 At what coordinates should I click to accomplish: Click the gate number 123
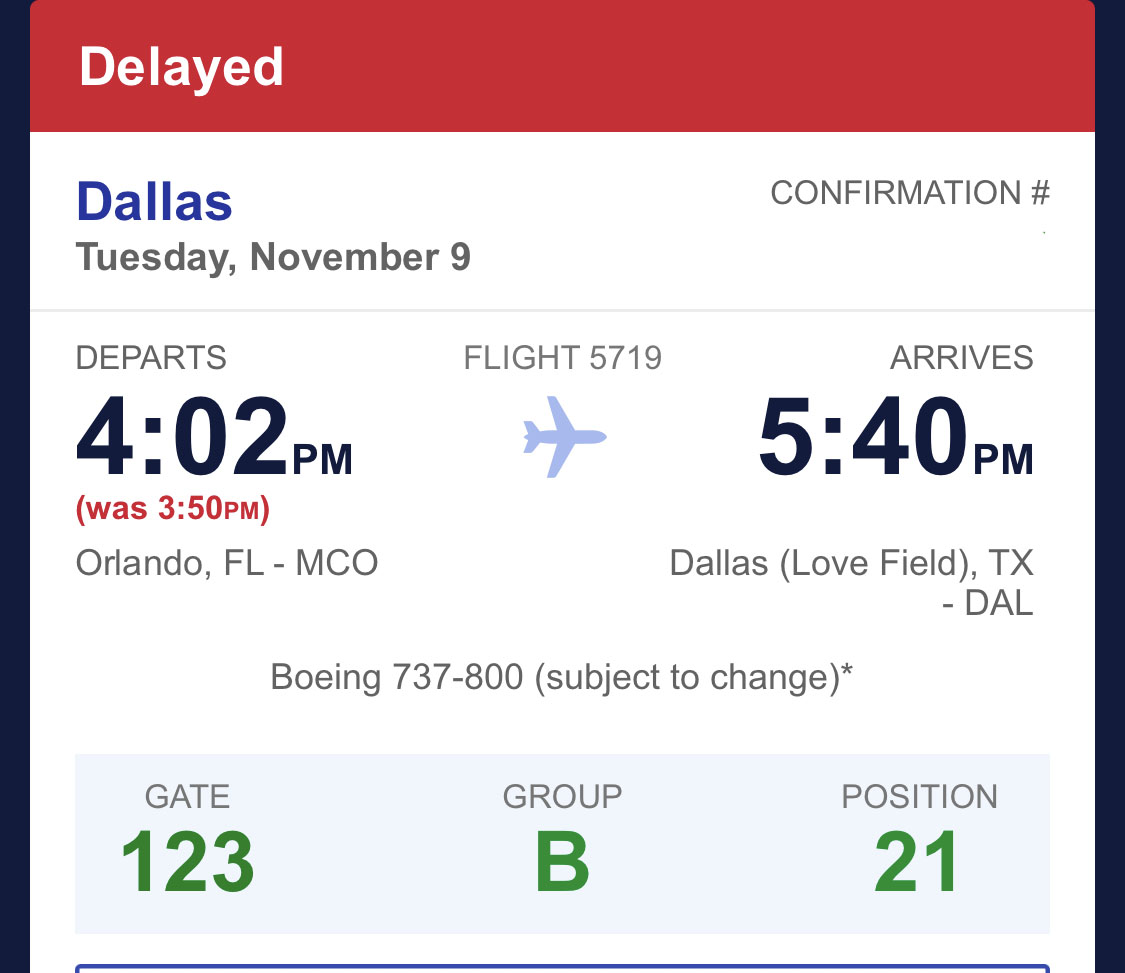[x=187, y=862]
